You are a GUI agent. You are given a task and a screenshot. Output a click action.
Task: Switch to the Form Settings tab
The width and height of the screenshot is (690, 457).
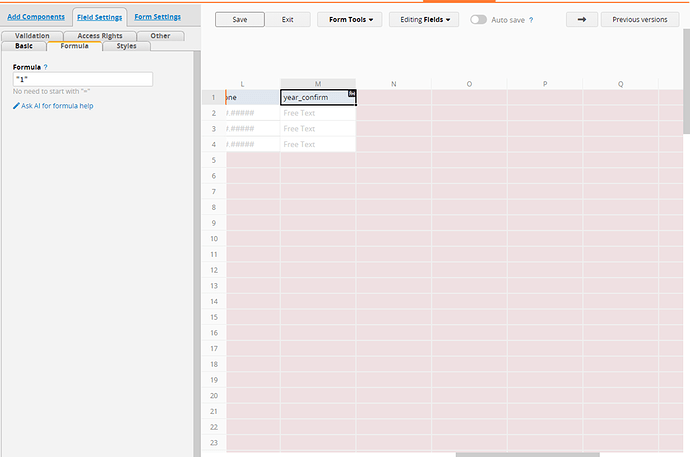coord(158,17)
